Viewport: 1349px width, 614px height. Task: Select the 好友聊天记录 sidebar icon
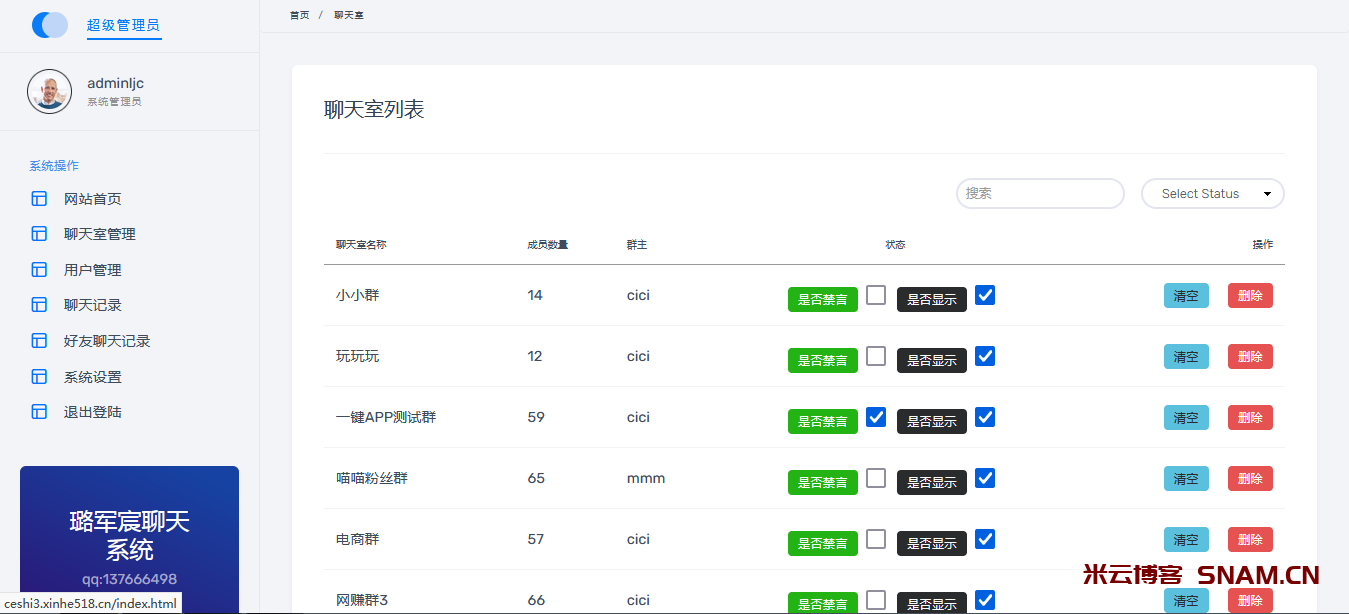[39, 340]
